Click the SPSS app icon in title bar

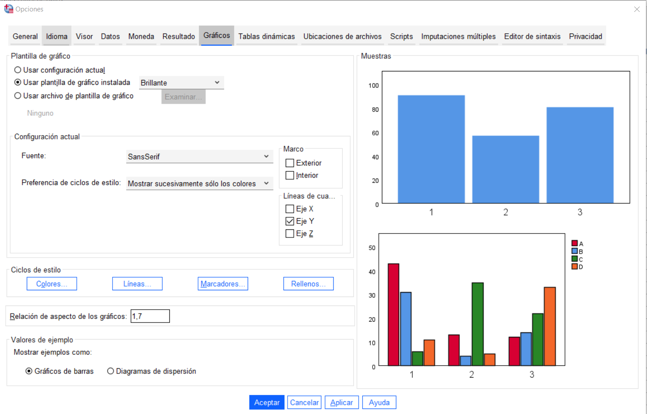(x=8, y=9)
